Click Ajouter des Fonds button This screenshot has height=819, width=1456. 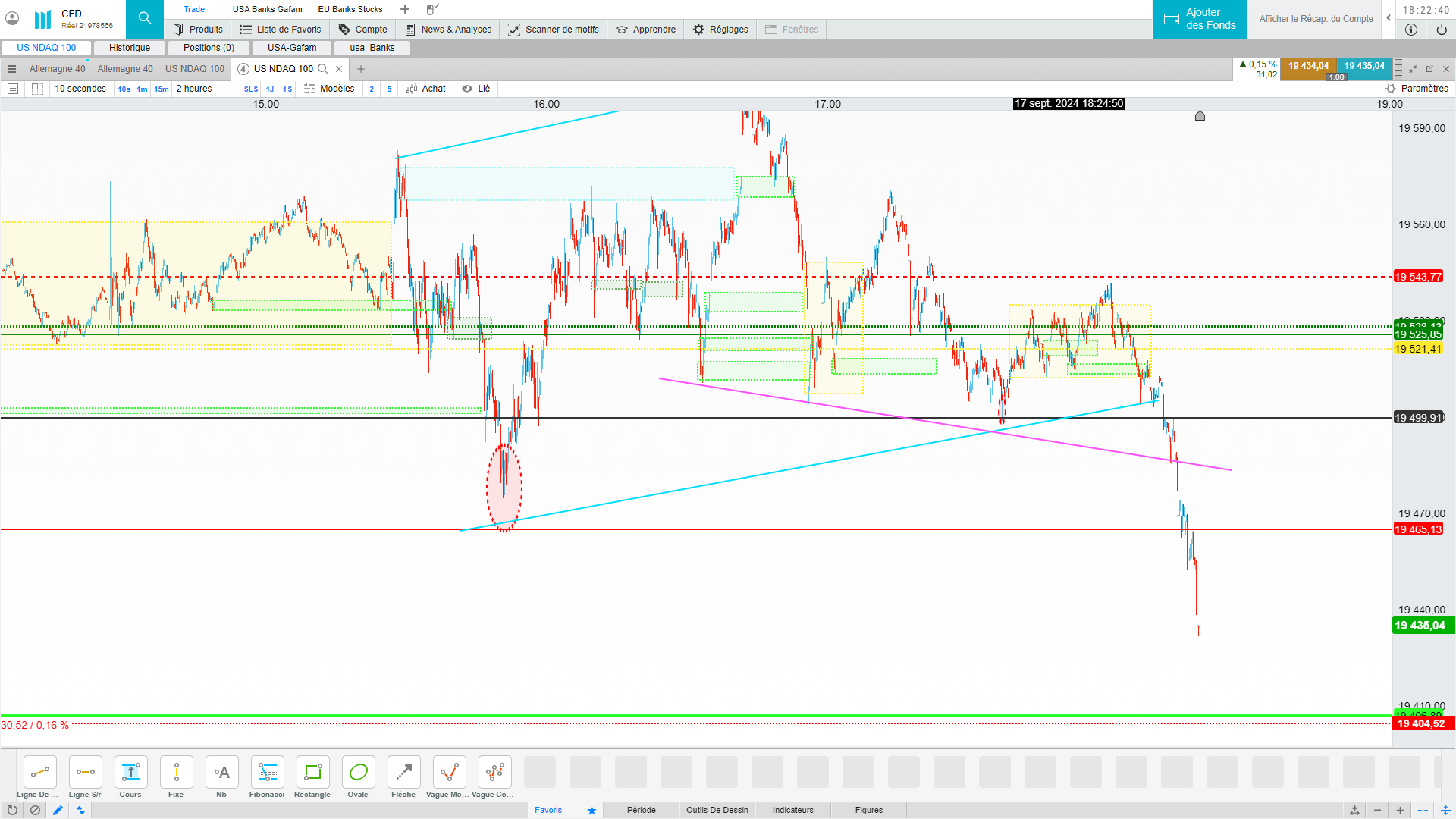pyautogui.click(x=1200, y=19)
